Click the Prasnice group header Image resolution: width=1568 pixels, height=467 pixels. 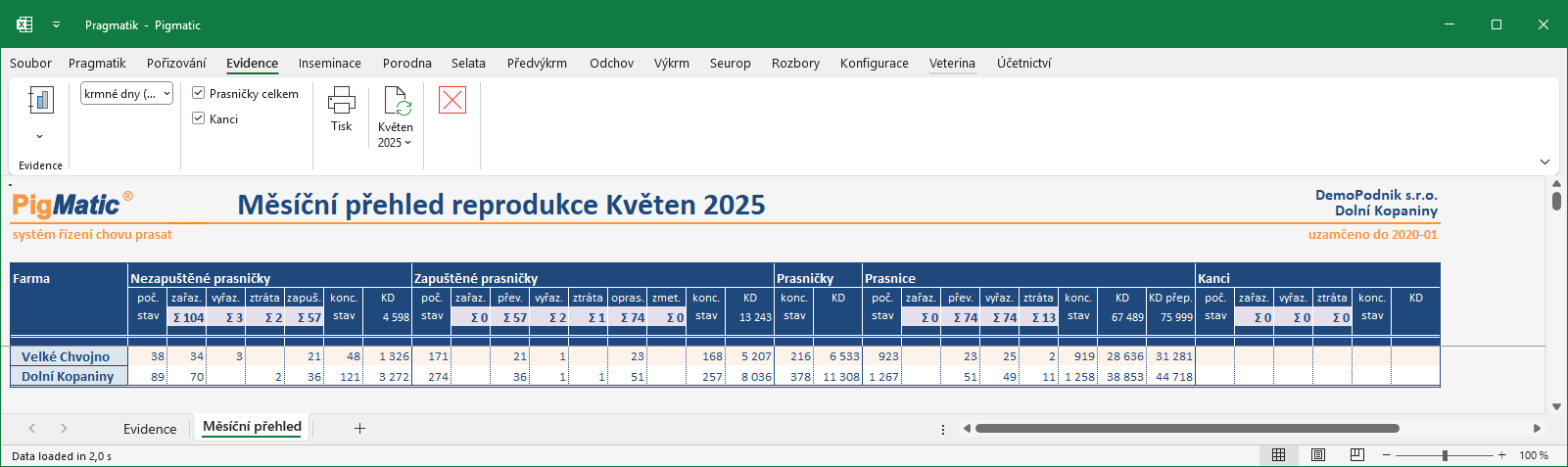pyautogui.click(x=890, y=278)
